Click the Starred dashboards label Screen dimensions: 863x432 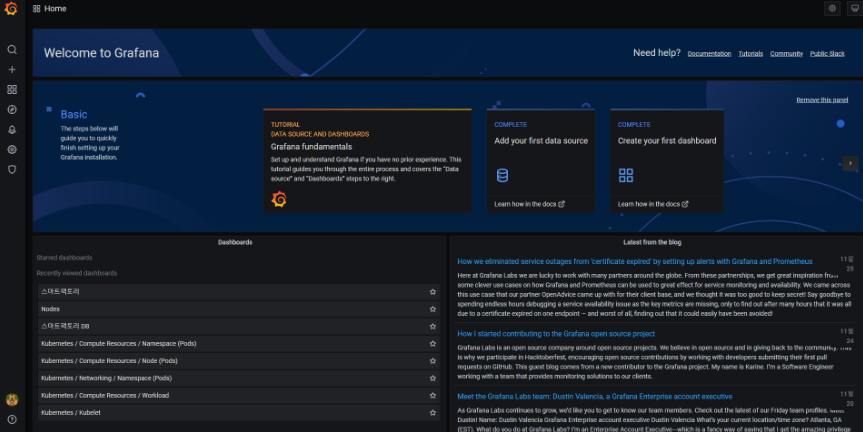(64, 258)
